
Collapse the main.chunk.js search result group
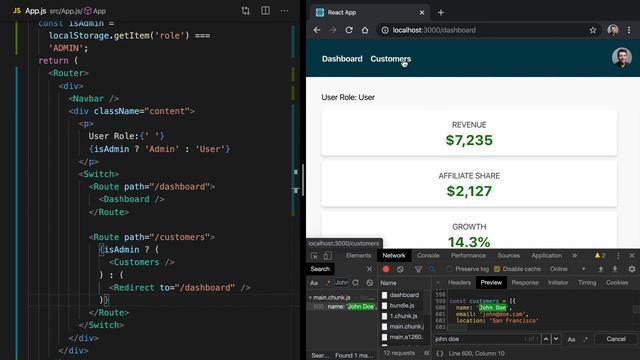click(x=310, y=298)
